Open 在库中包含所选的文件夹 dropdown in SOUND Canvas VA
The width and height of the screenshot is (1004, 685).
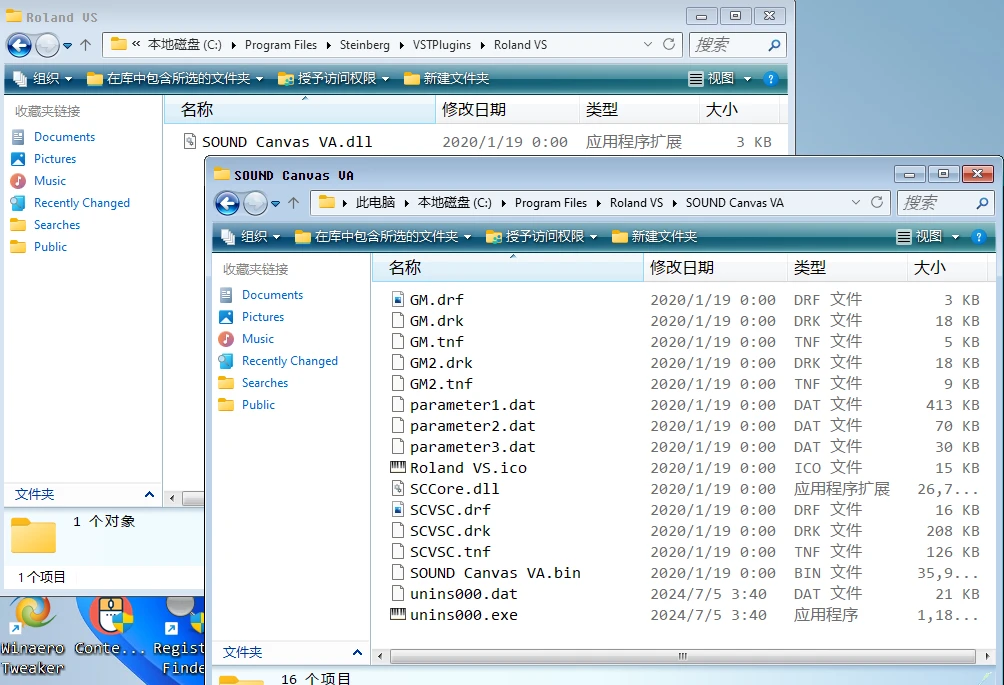click(x=383, y=237)
